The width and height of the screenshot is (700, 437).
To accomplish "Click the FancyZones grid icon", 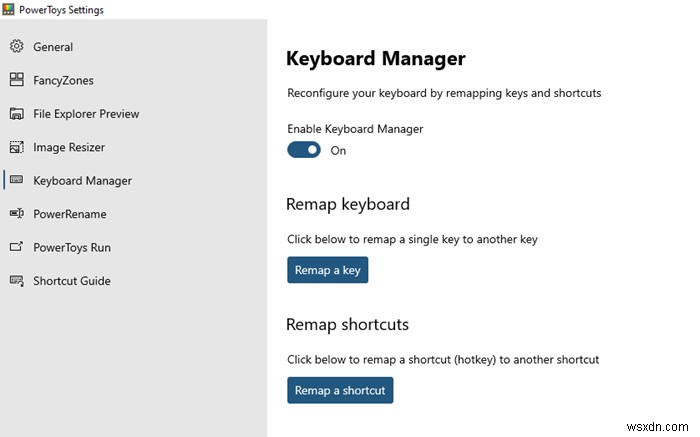I will click(x=16, y=80).
